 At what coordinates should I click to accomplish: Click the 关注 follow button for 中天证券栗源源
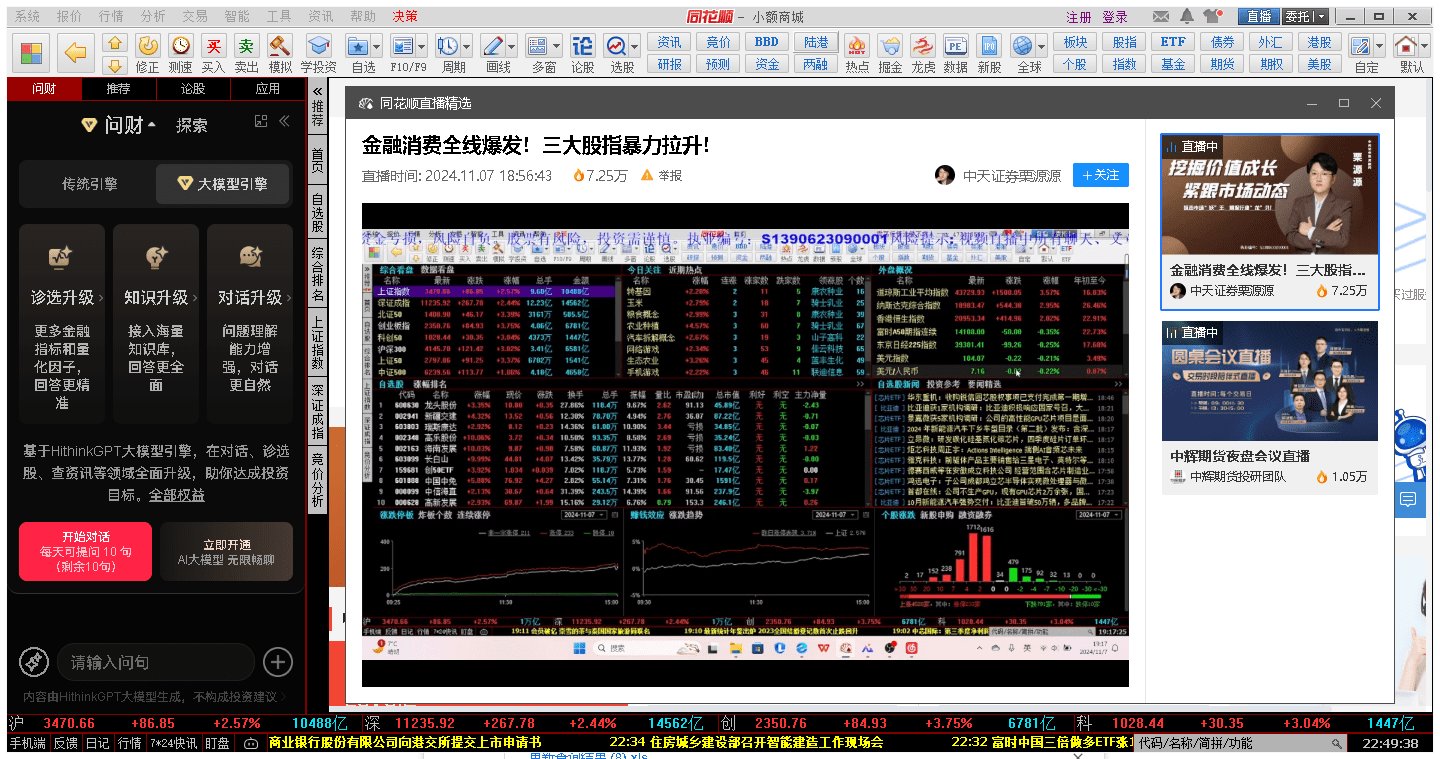(1100, 175)
